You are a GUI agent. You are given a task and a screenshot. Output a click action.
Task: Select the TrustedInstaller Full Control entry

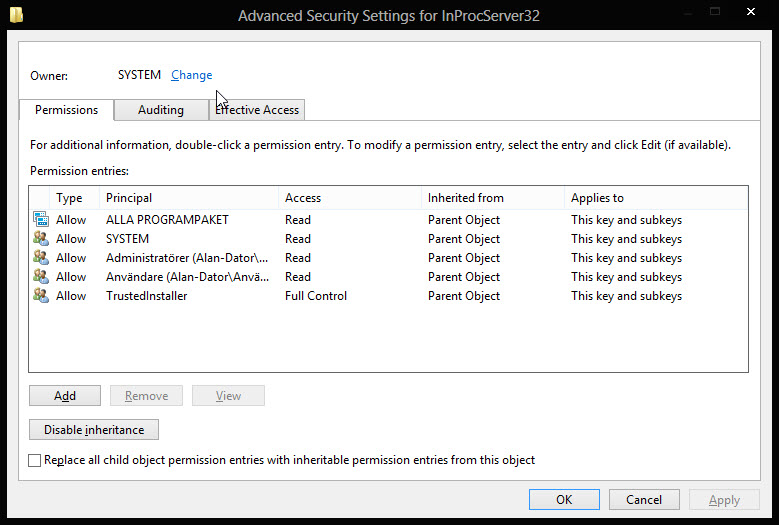(388, 296)
